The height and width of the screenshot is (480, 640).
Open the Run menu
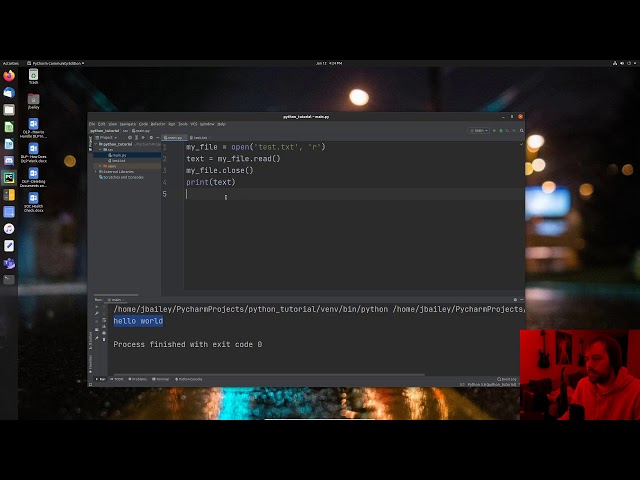pyautogui.click(x=171, y=124)
